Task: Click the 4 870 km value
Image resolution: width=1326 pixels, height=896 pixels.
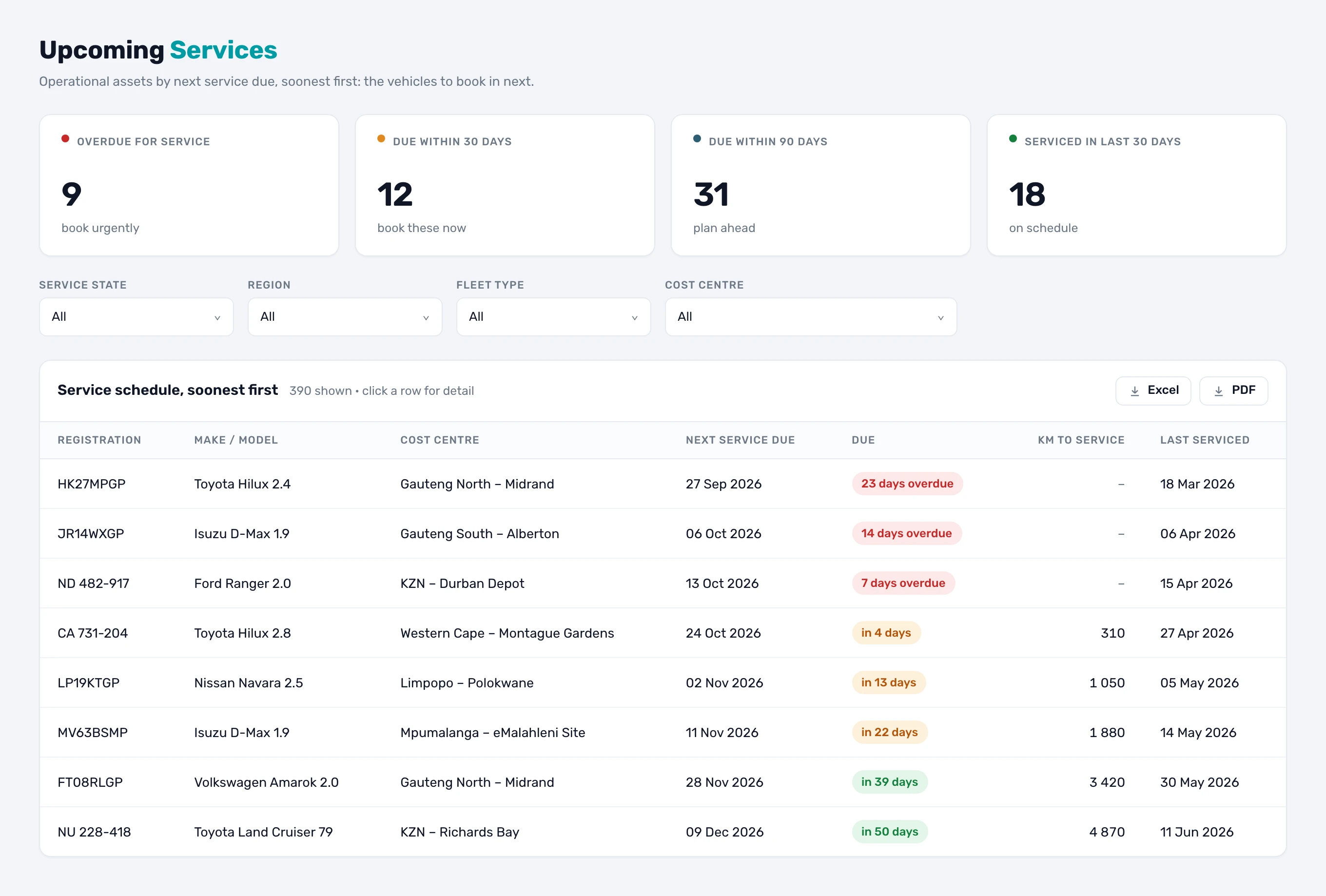Action: pos(1107,832)
